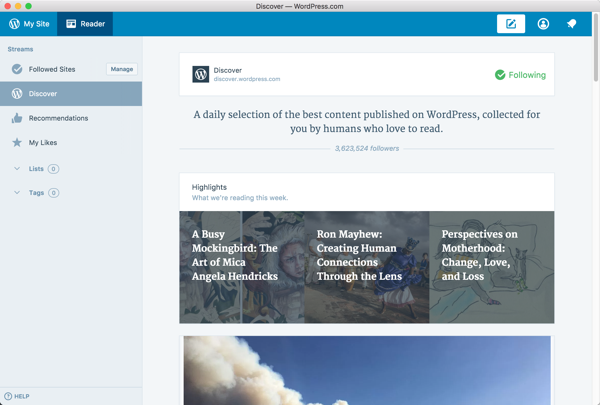Expand the Tags section chevron
This screenshot has width=600, height=405.
click(17, 193)
